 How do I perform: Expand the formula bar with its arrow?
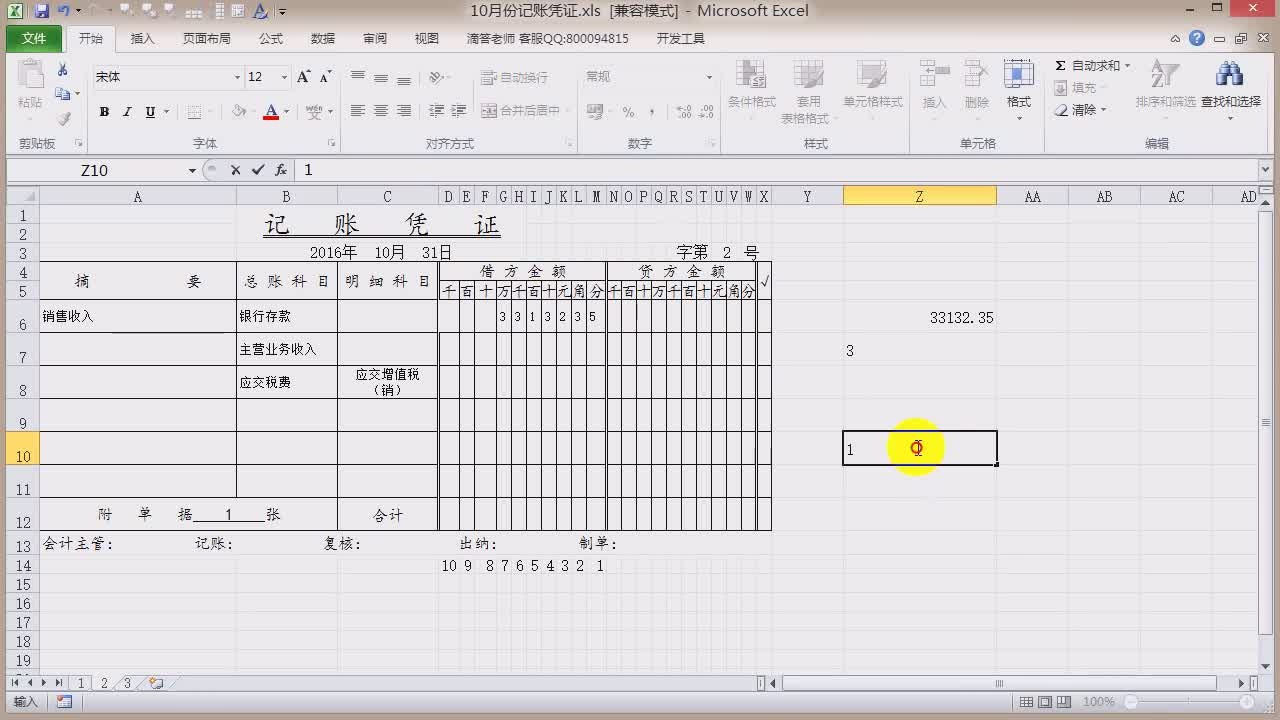click(x=1265, y=170)
